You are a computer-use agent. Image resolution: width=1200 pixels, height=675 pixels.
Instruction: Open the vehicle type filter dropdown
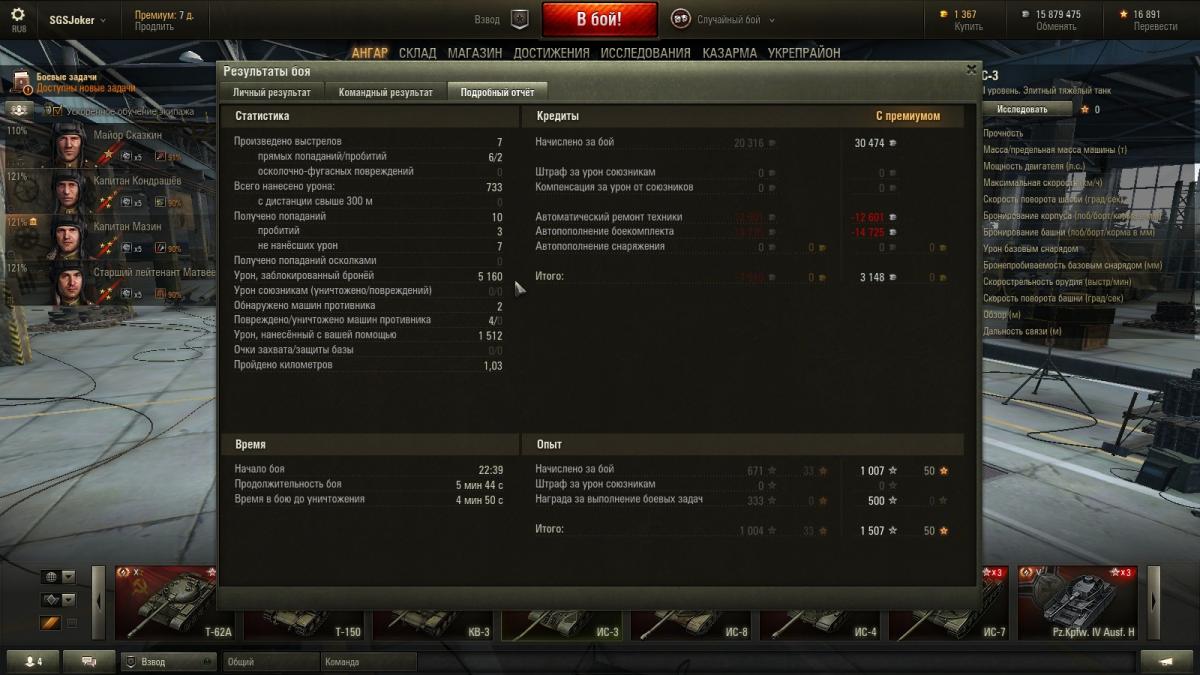pyautogui.click(x=58, y=600)
